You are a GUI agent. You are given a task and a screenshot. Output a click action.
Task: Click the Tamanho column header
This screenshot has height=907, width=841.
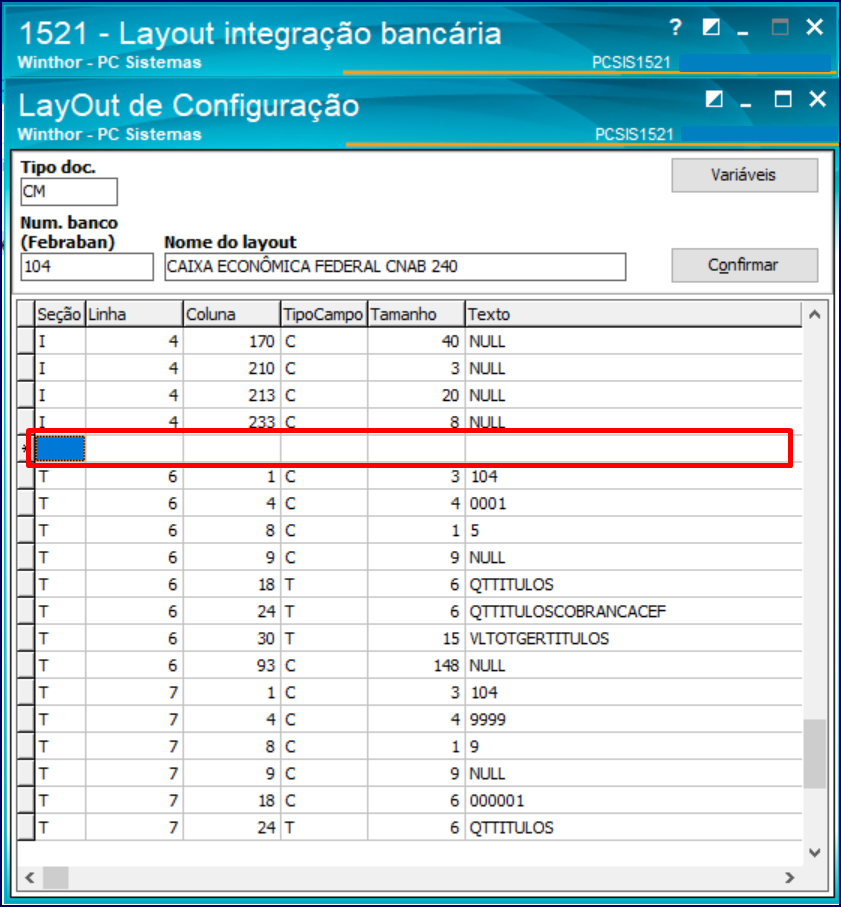(416, 314)
